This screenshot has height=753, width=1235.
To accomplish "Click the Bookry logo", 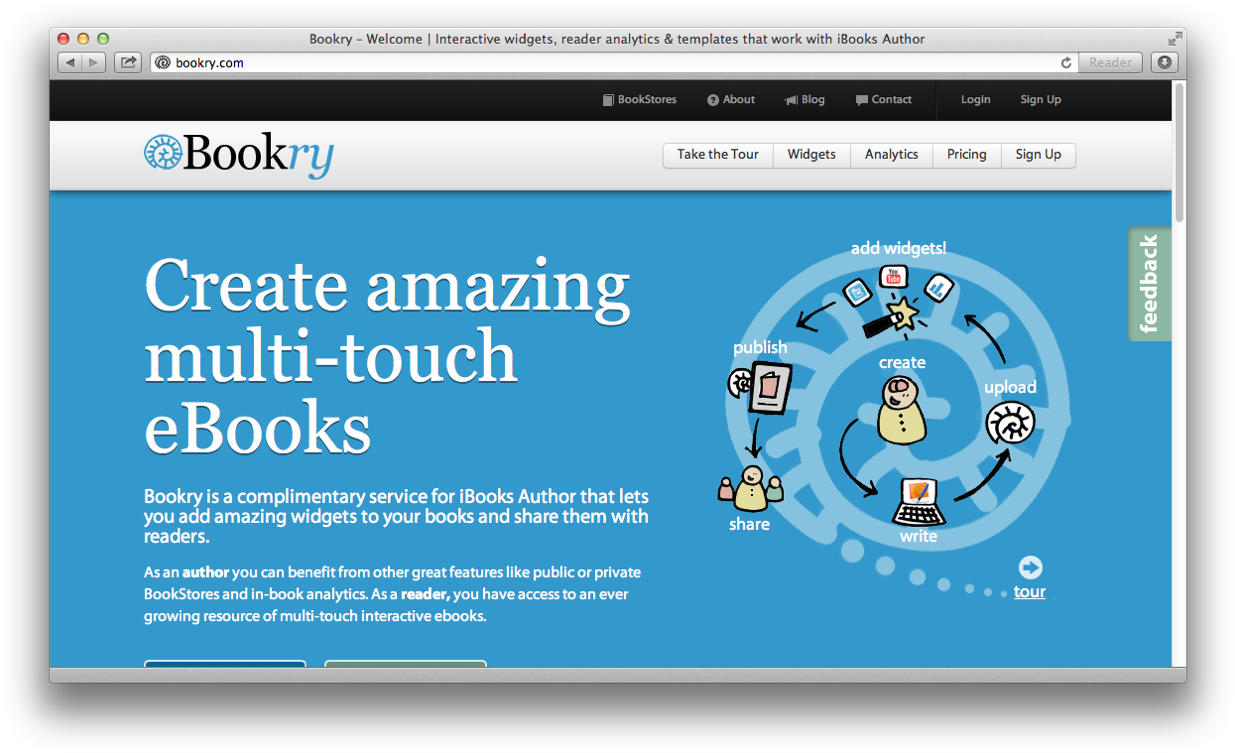I will coord(239,156).
